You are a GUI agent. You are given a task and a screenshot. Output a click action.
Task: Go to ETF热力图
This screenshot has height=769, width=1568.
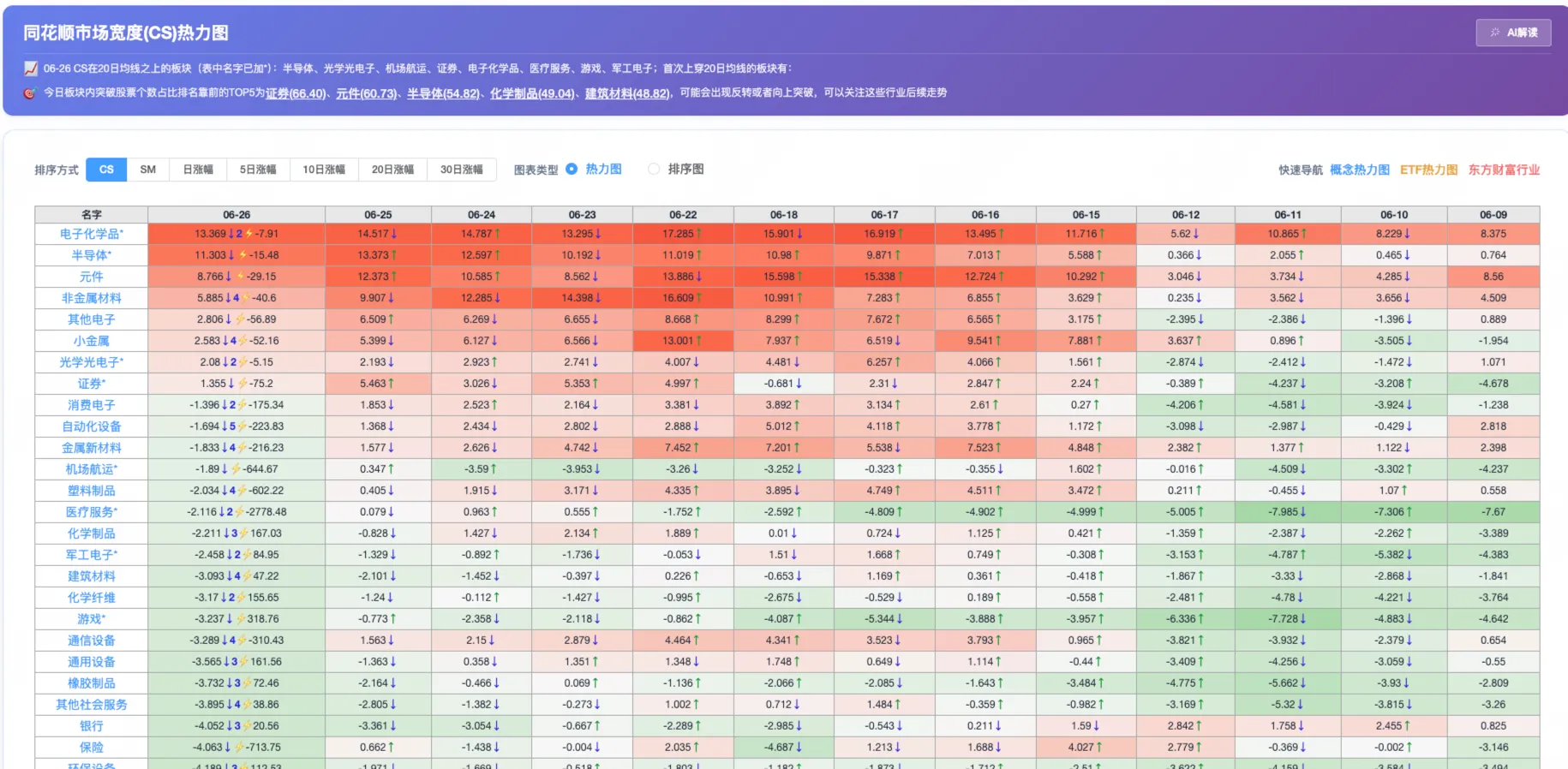point(1428,170)
